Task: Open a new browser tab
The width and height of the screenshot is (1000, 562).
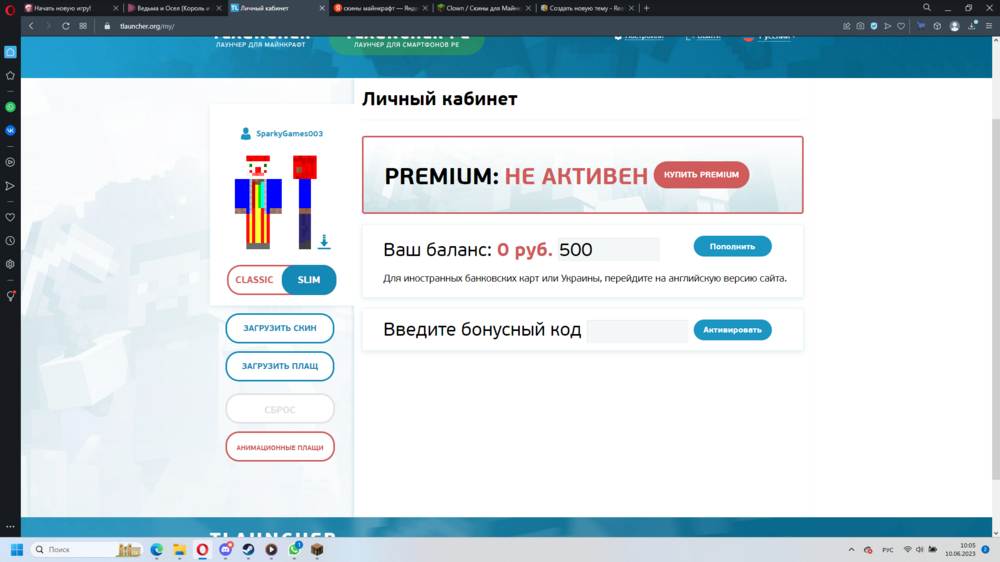Action: pyautogui.click(x=647, y=8)
